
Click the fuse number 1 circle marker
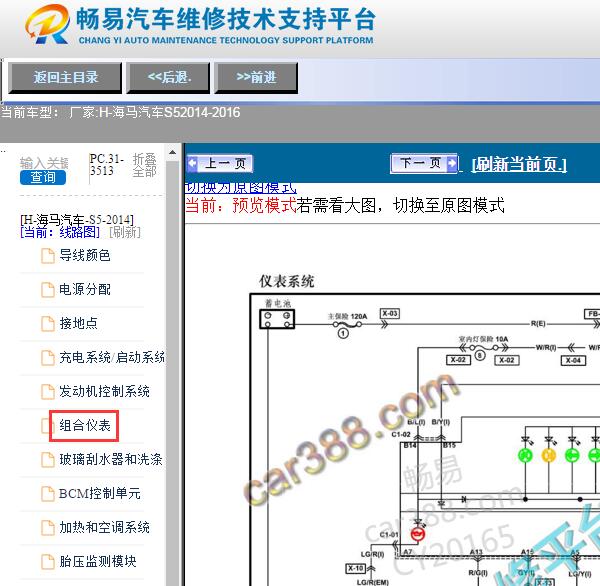point(343,334)
